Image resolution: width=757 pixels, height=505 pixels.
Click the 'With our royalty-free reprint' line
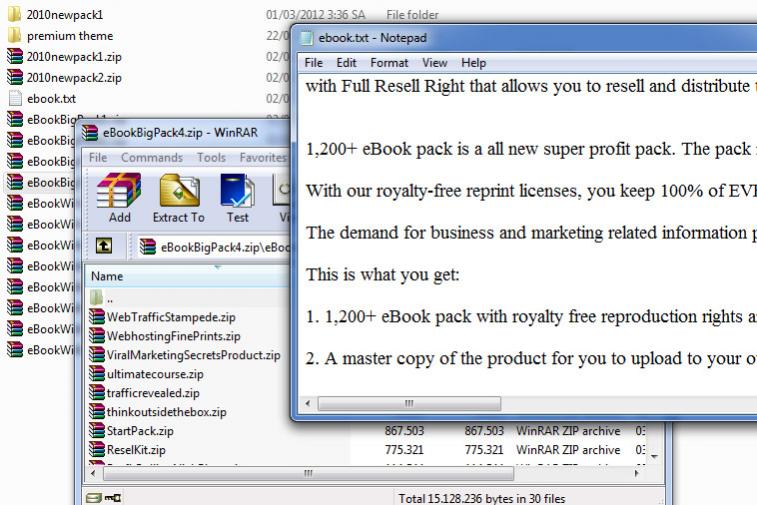531,191
